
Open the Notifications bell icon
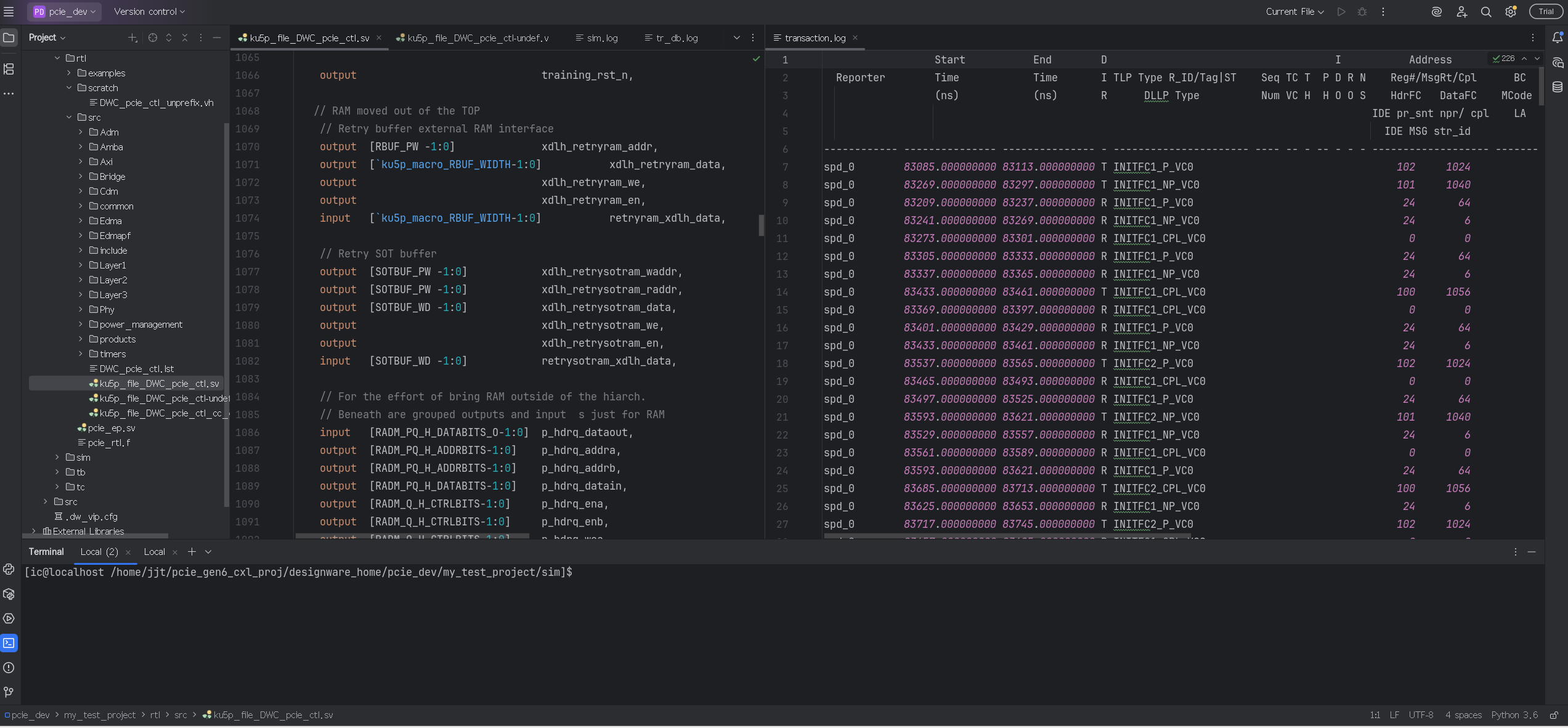tap(1557, 38)
